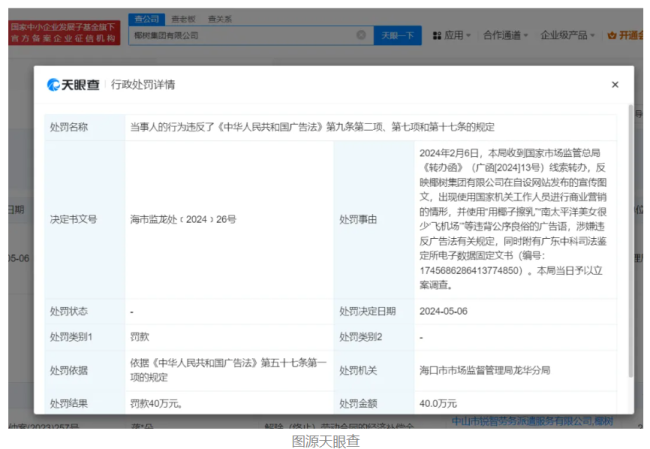Switch to the 查老板 tab

(x=183, y=19)
